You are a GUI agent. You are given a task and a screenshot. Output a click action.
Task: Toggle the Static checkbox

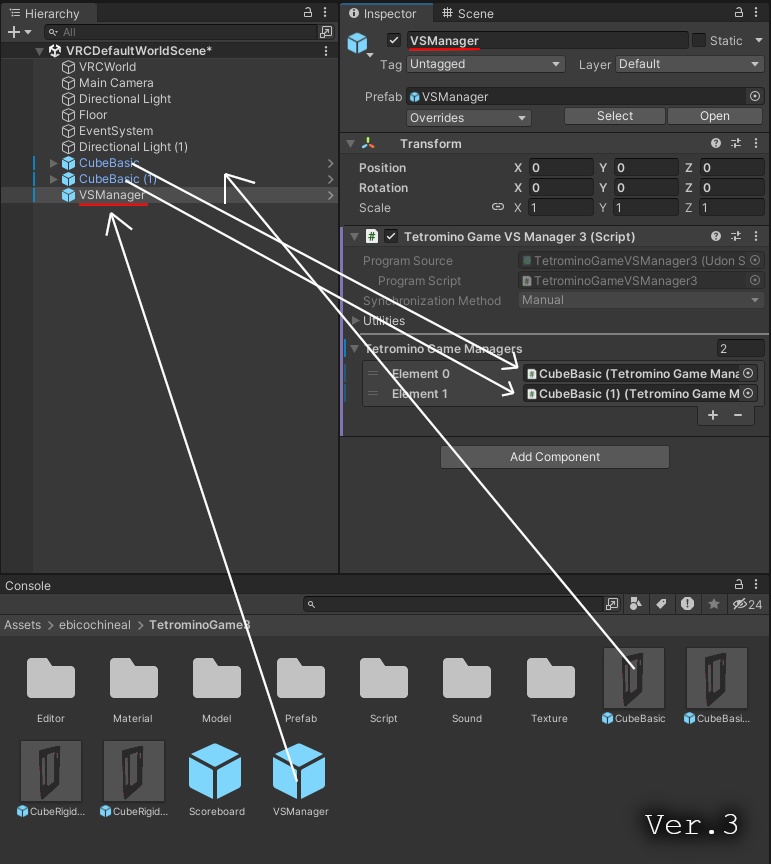point(698,40)
